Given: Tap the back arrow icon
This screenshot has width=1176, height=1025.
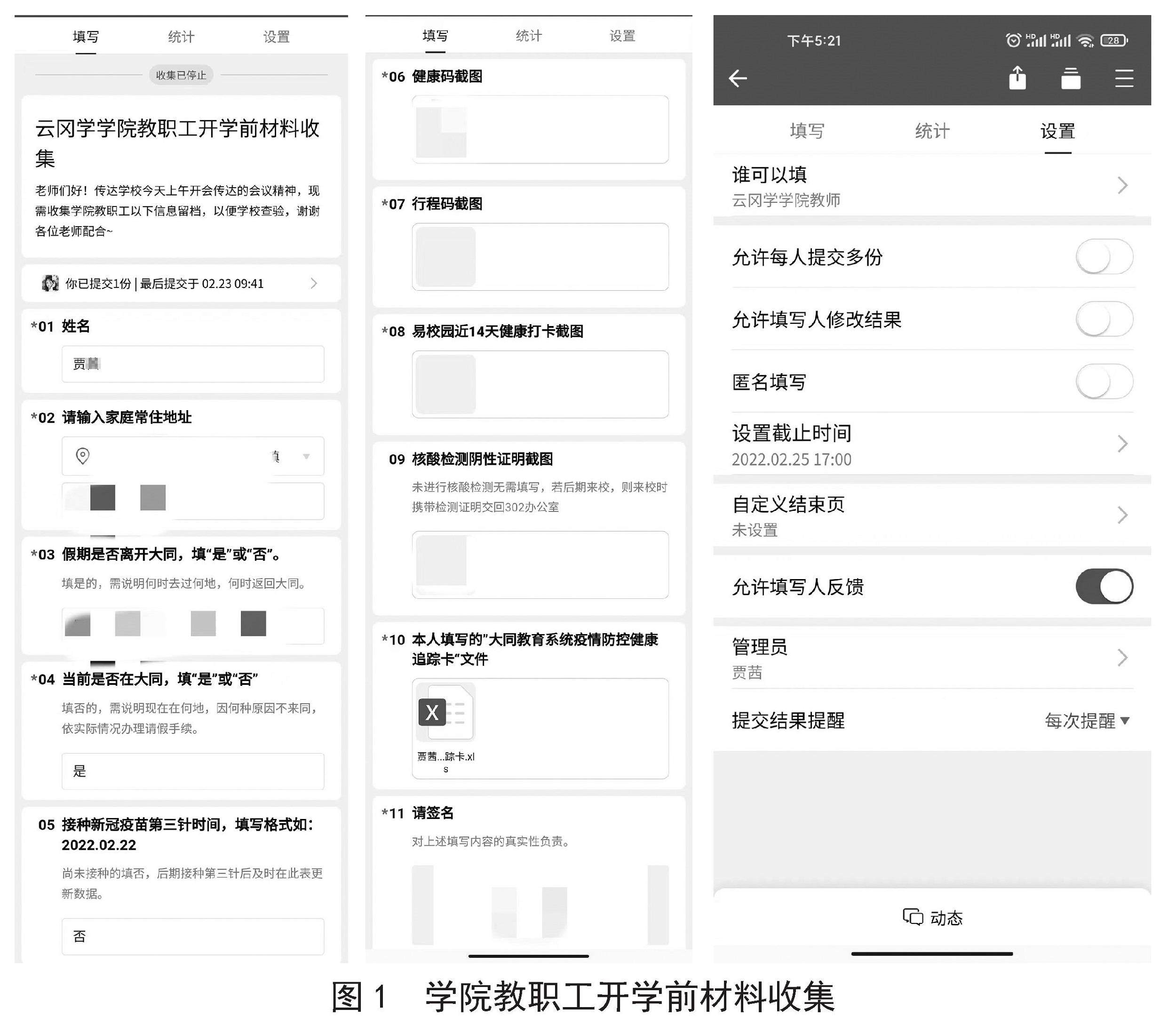Looking at the screenshot, I should pos(738,79).
